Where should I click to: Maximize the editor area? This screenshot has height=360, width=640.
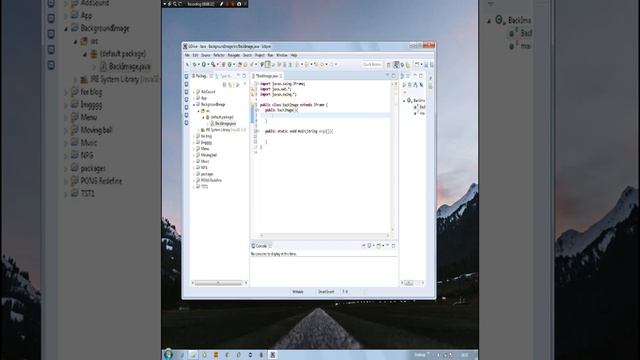click(x=393, y=76)
